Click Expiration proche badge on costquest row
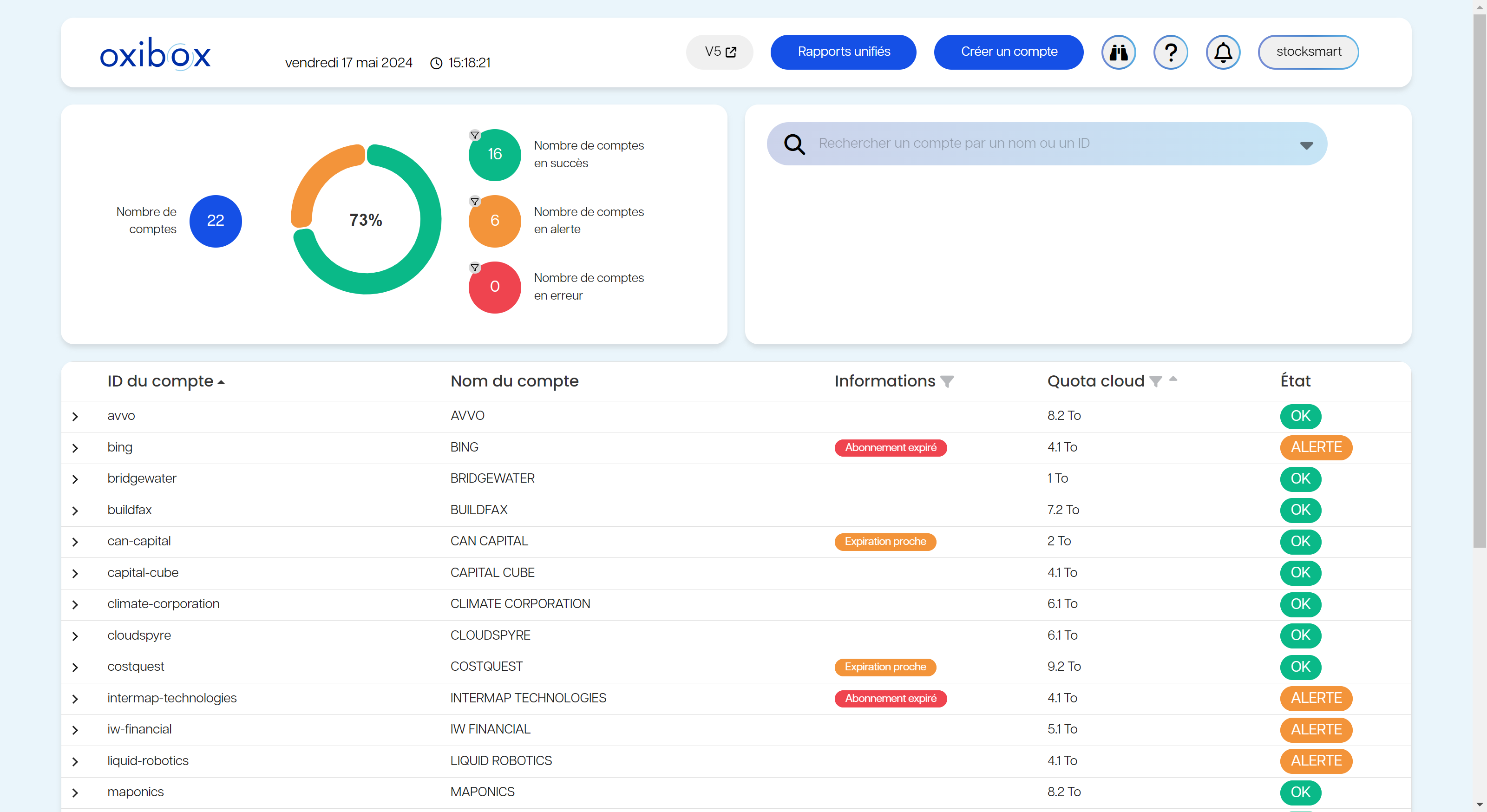Viewport: 1487px width, 812px height. click(x=885, y=667)
